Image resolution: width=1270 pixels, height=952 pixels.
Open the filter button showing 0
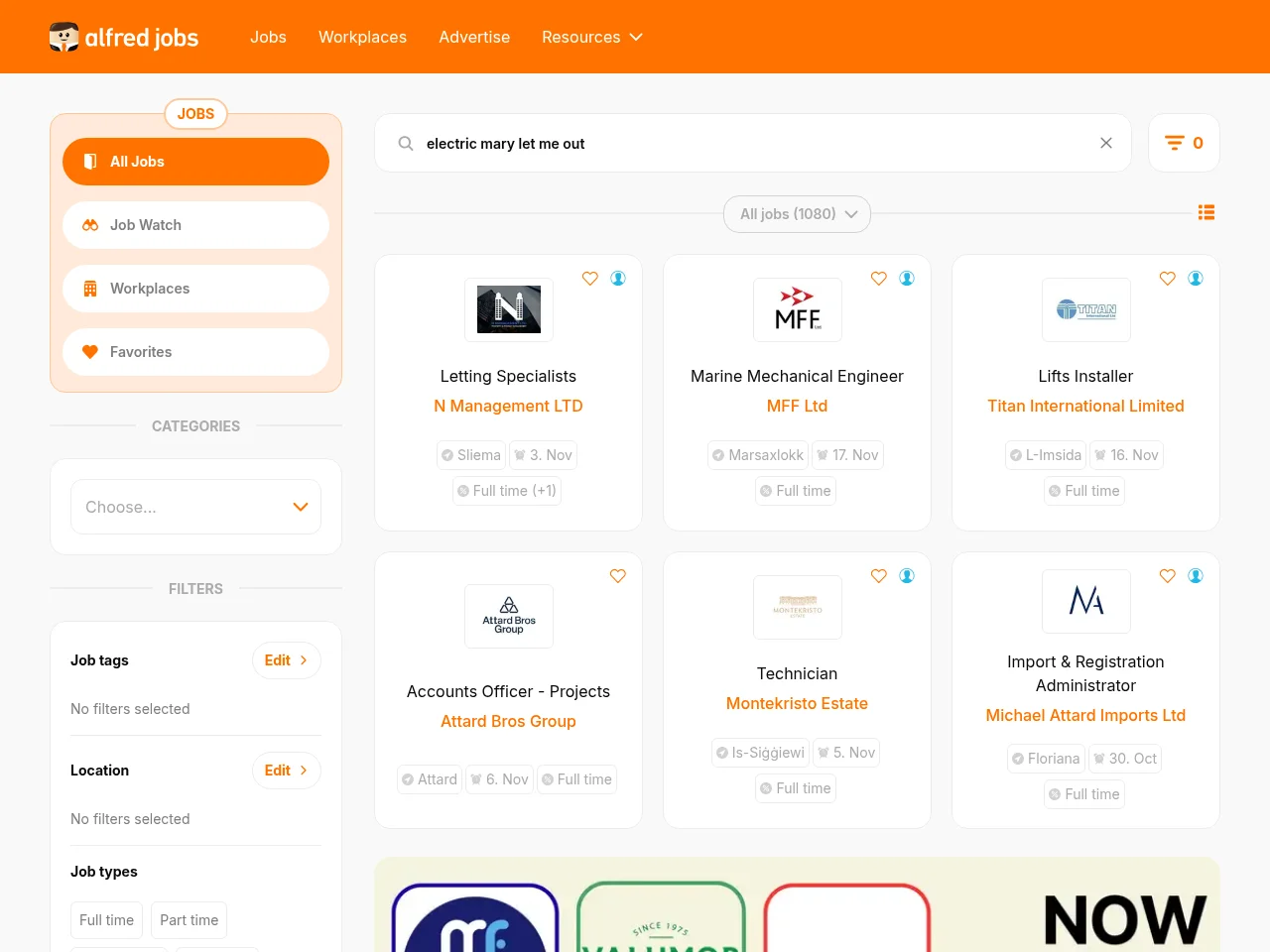click(x=1184, y=143)
